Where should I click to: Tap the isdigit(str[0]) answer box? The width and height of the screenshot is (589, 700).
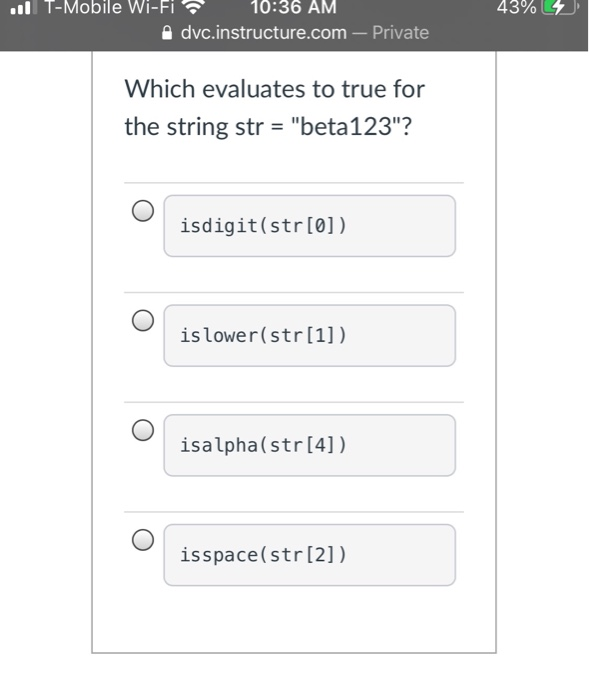click(x=309, y=226)
